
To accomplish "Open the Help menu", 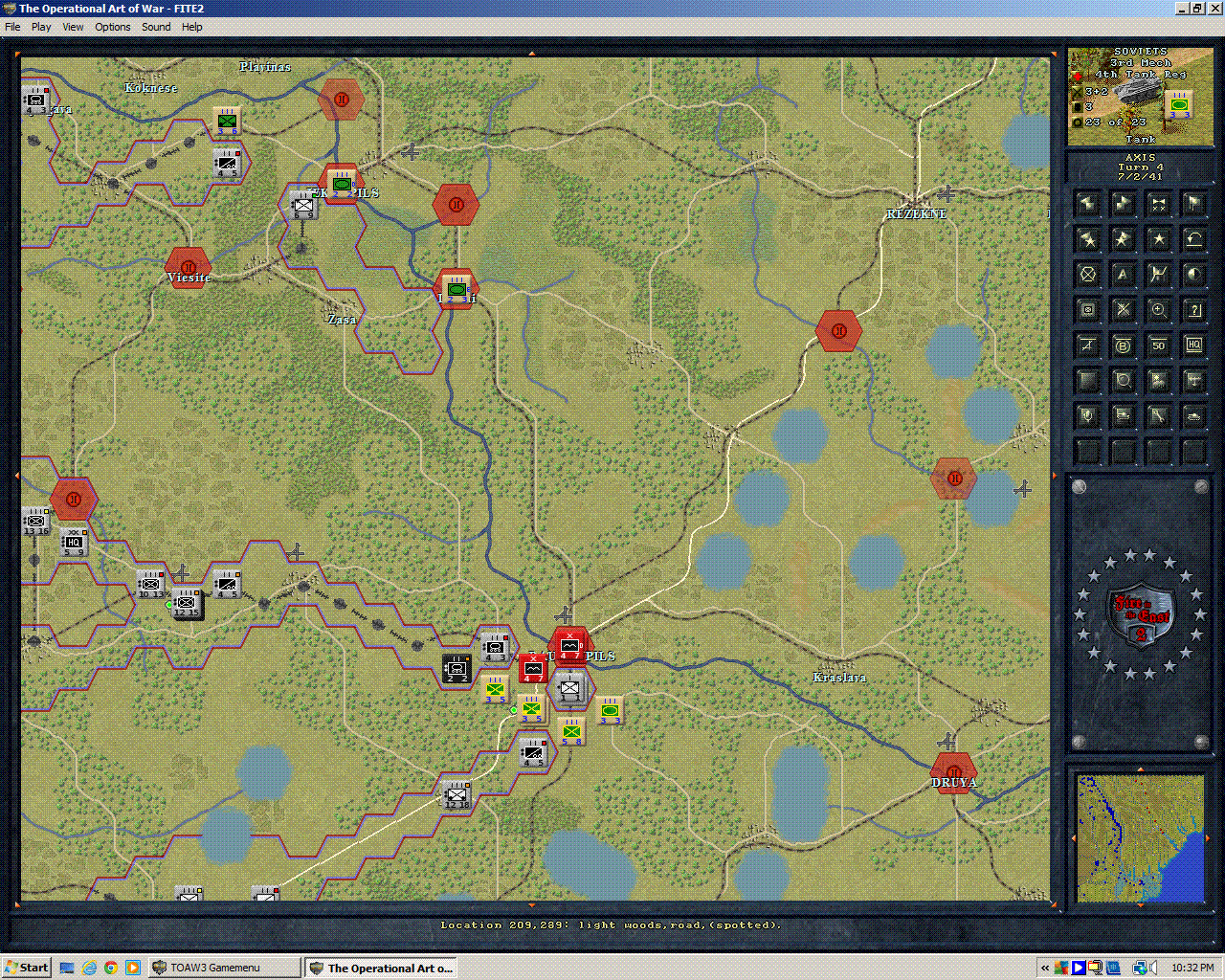I will 191,27.
